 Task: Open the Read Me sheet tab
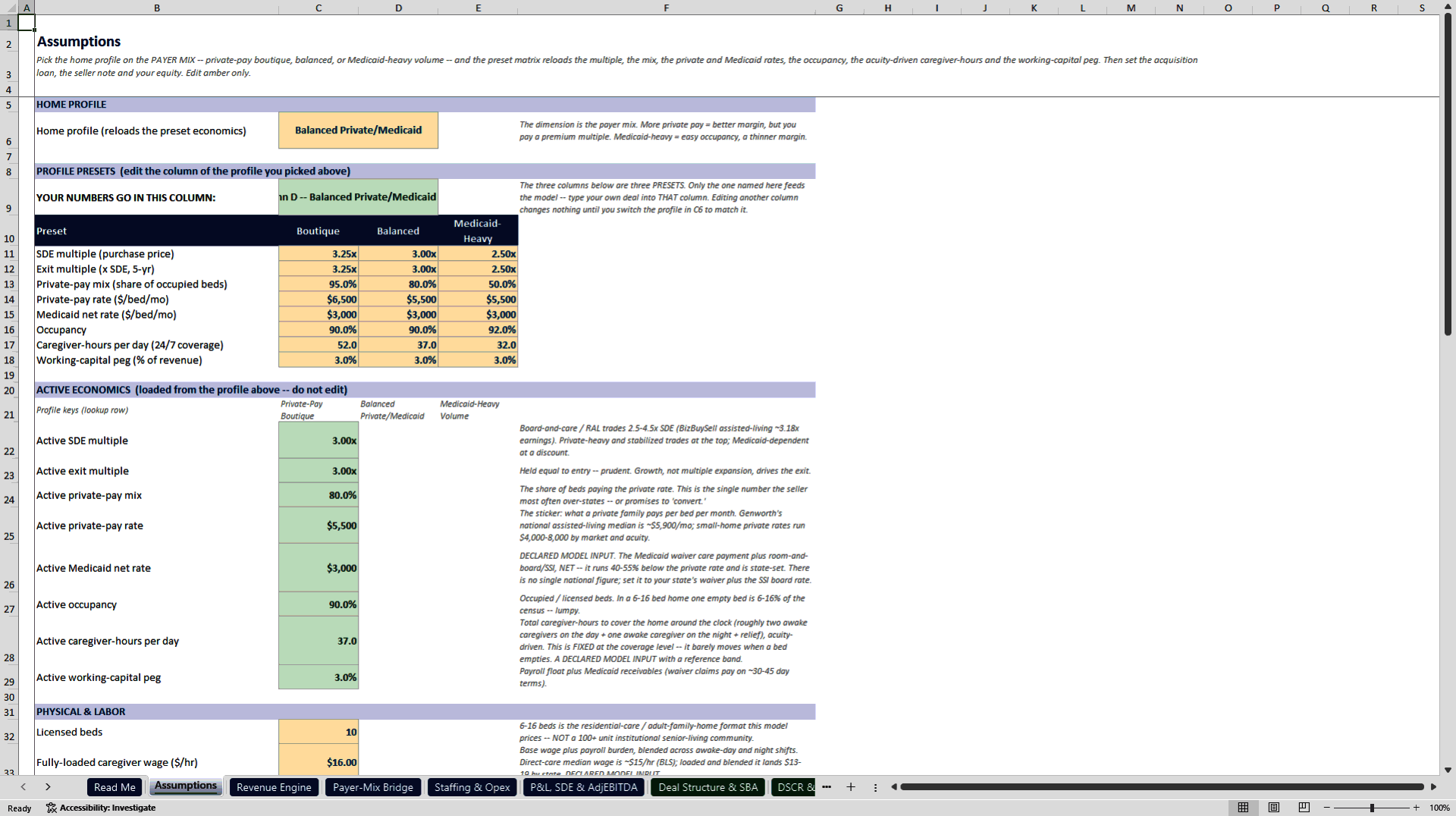click(115, 787)
